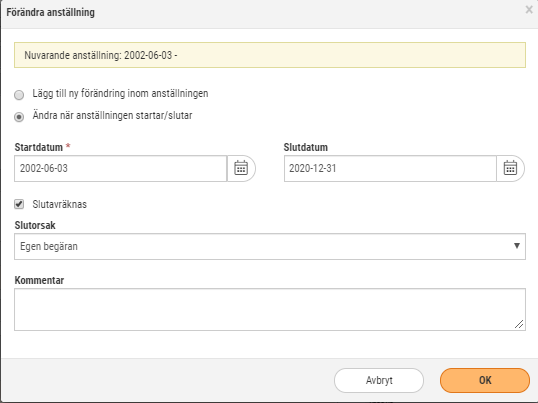Image resolution: width=538 pixels, height=403 pixels.
Task: Click the Förändra anställning title bar
Action: pos(261,13)
